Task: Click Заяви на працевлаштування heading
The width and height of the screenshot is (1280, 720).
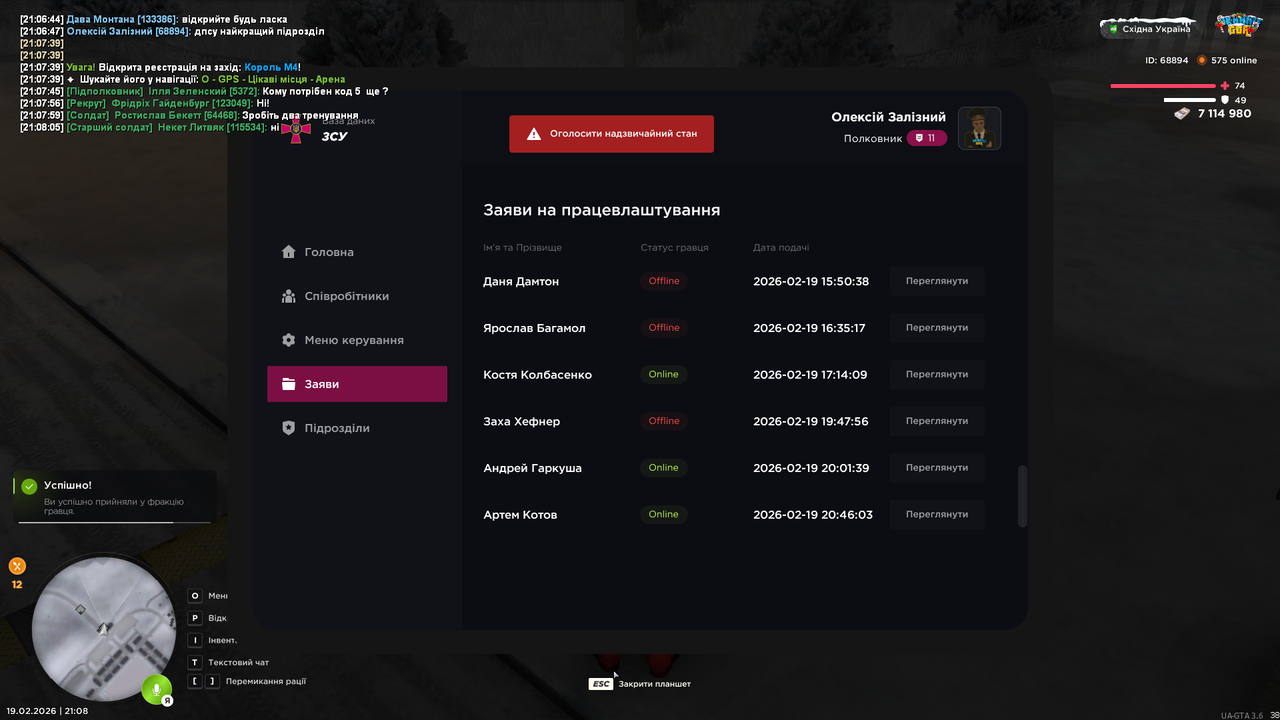Action: pos(601,210)
